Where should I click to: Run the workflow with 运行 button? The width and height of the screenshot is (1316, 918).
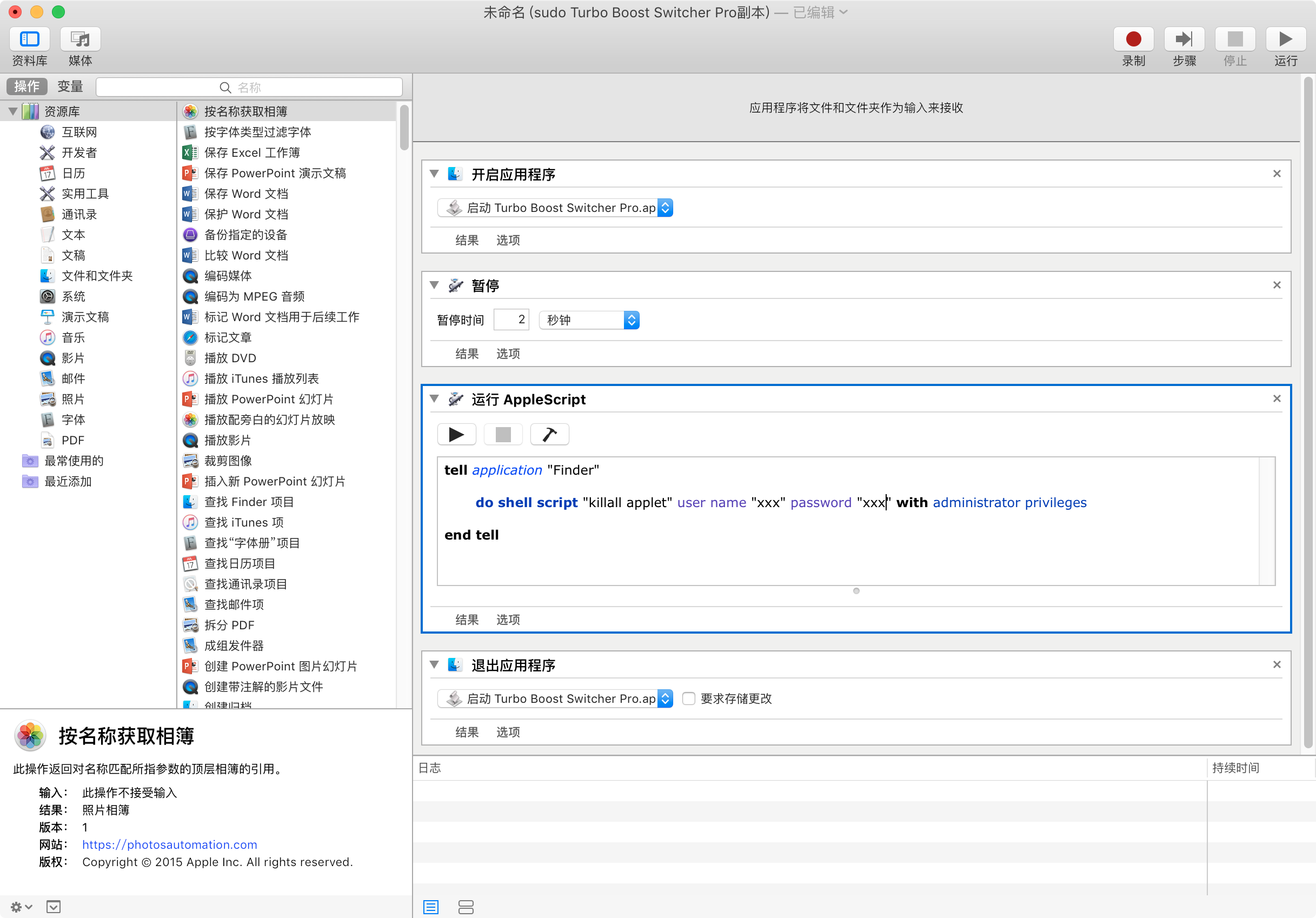(x=1286, y=39)
